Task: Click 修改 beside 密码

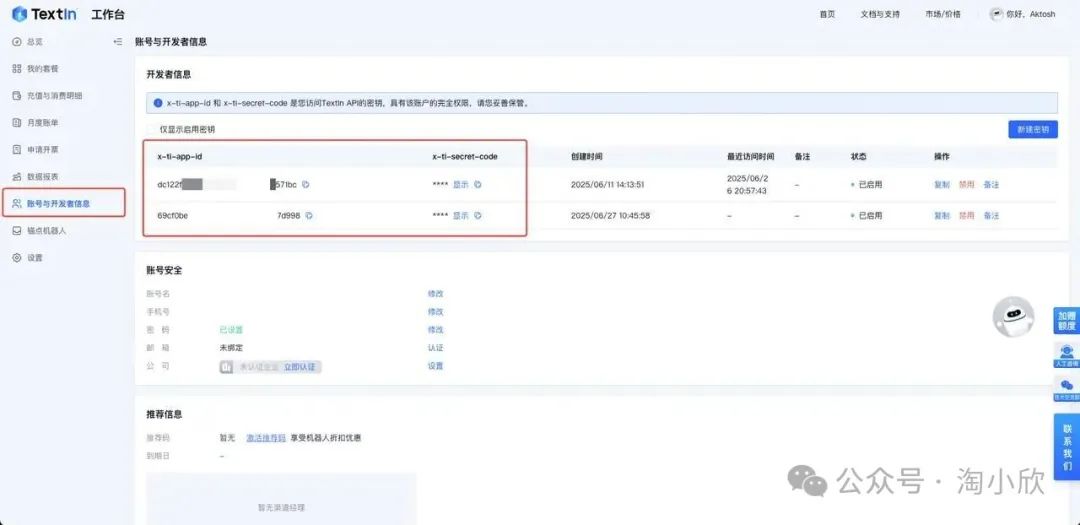Action: 435,330
